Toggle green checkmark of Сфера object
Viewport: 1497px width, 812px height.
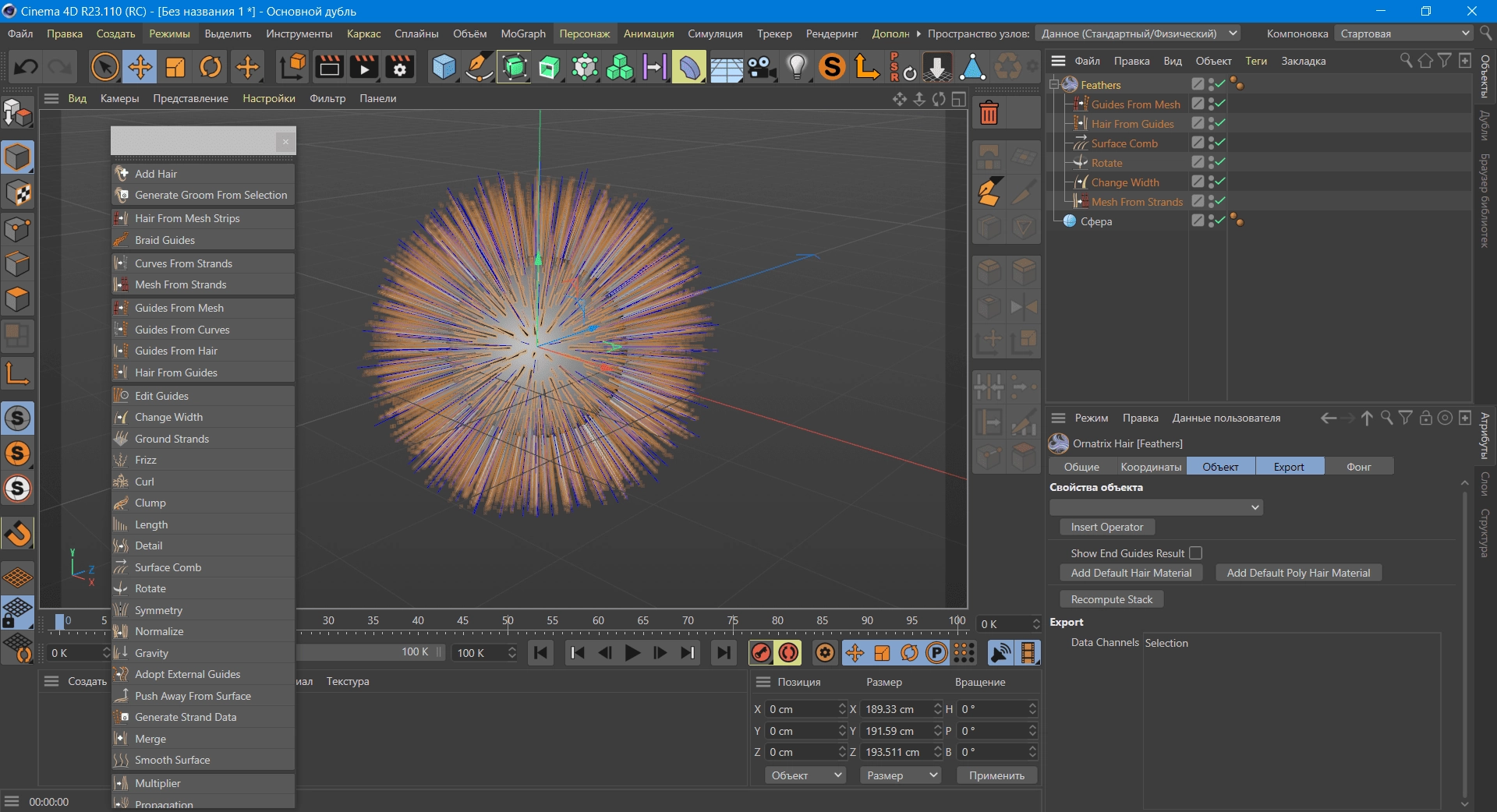tap(1220, 221)
